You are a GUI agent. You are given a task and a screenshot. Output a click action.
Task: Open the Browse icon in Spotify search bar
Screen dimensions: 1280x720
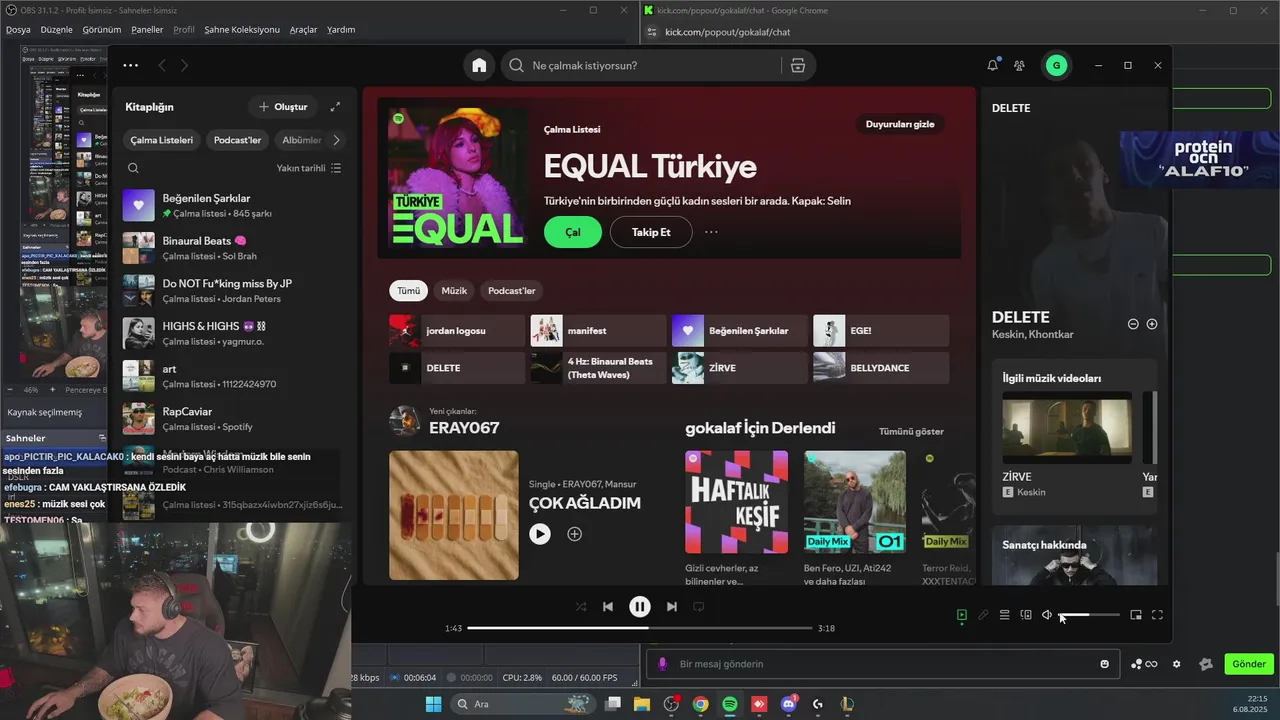797,65
